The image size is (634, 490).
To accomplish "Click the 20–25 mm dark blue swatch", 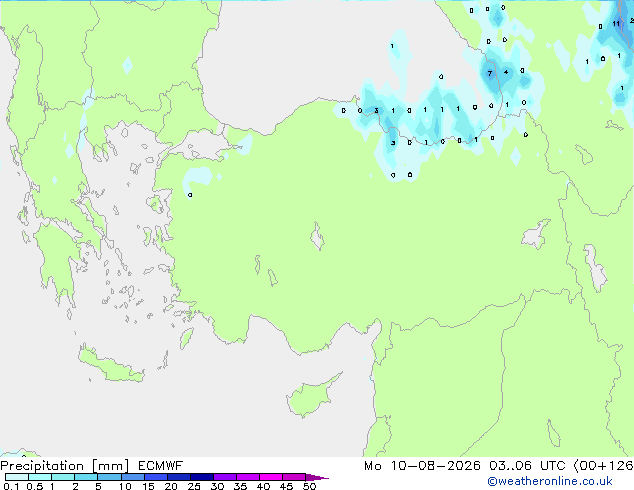I will tap(178, 477).
